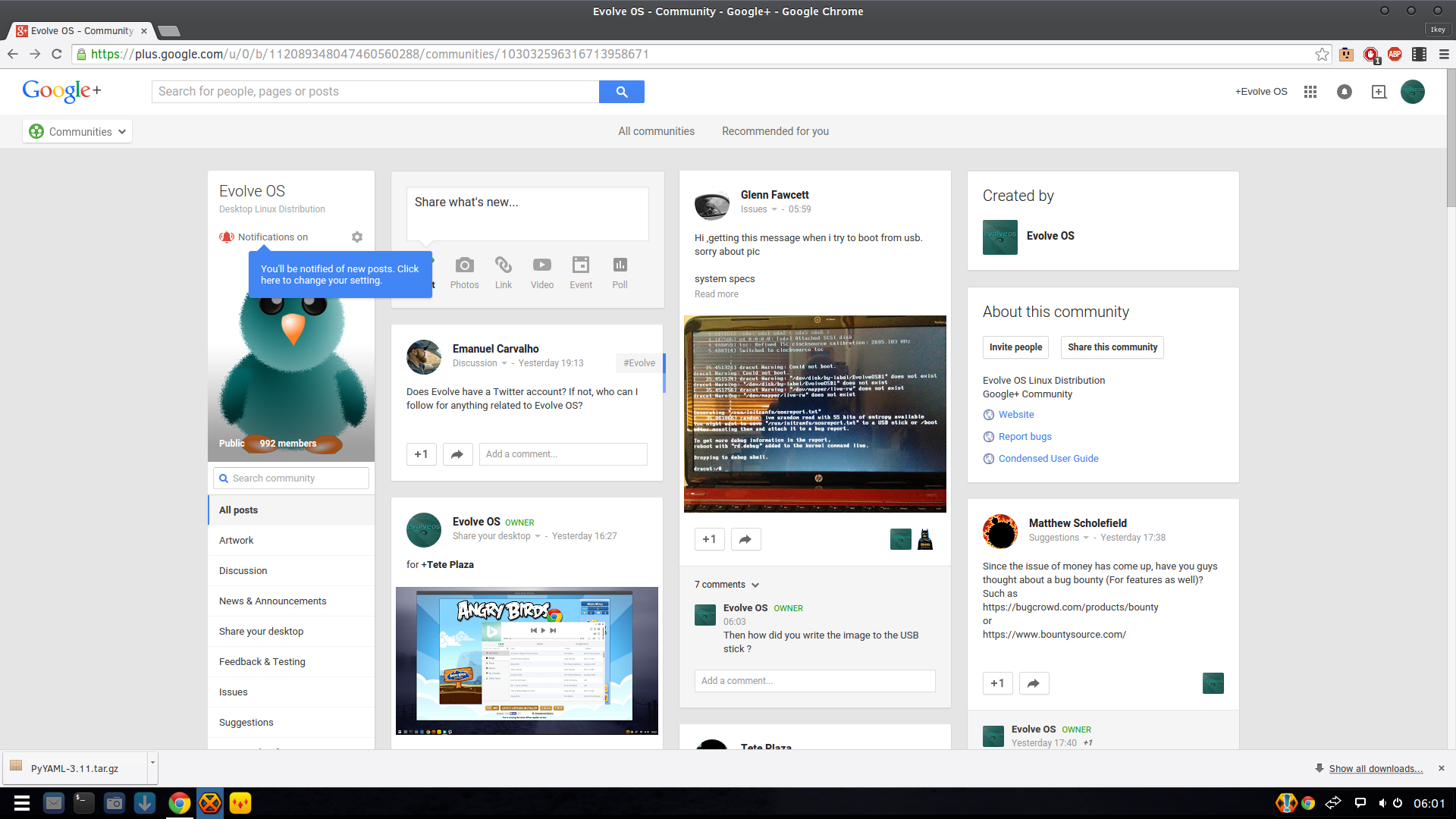Open the taskbar main menu icon
1456x819 pixels.
[22, 803]
